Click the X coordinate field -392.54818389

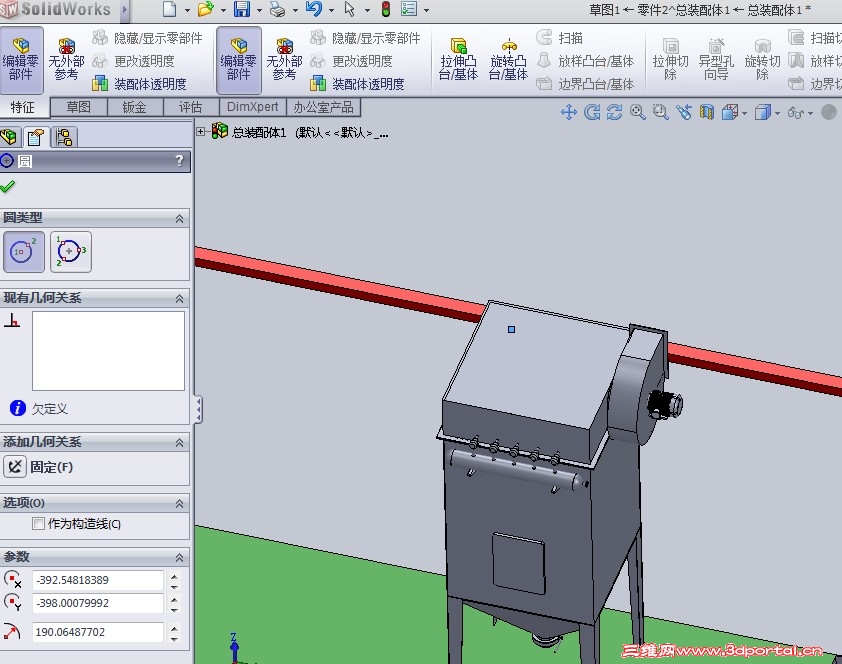click(98, 580)
